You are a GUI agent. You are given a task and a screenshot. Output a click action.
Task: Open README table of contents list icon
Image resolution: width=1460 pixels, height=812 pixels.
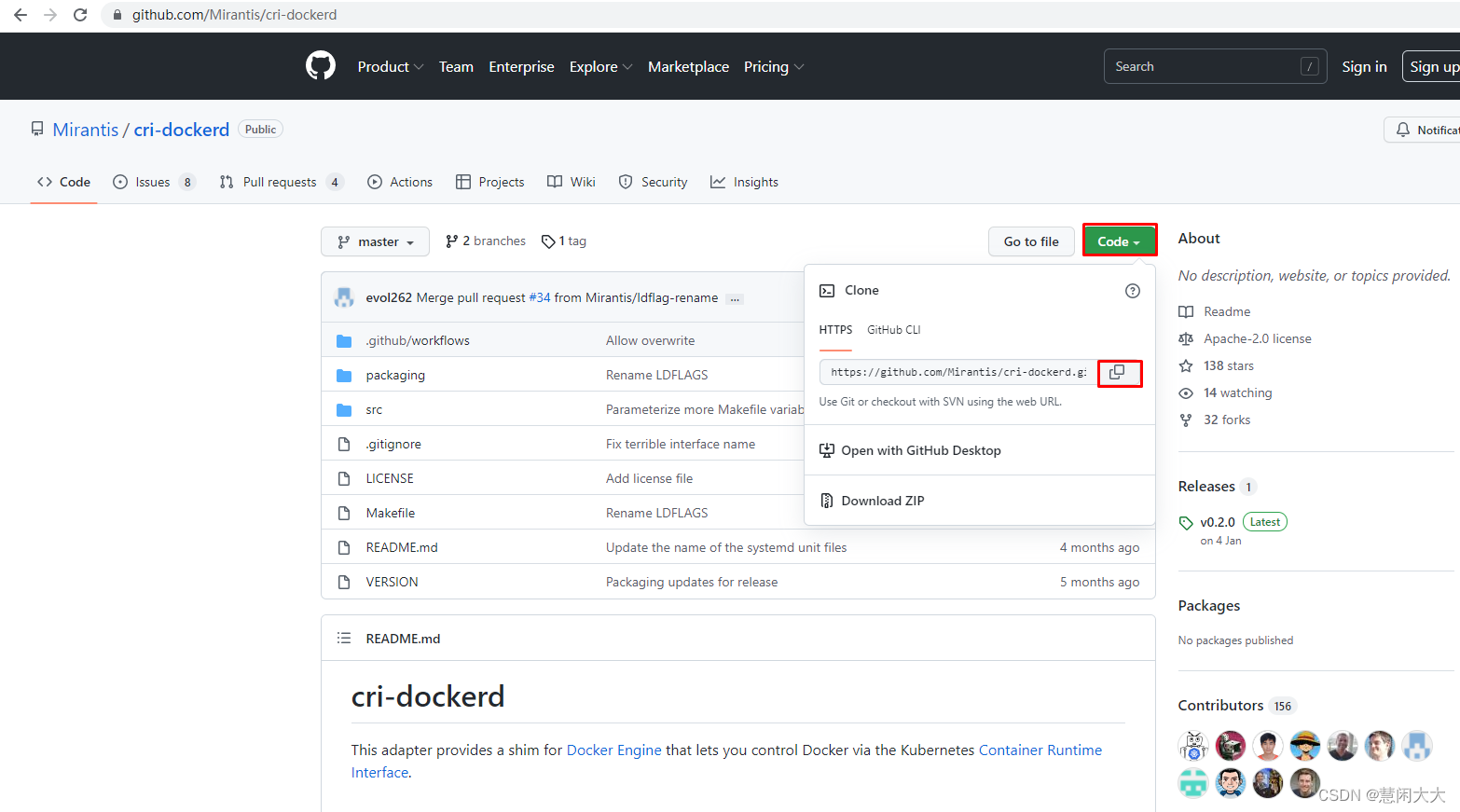tap(344, 639)
